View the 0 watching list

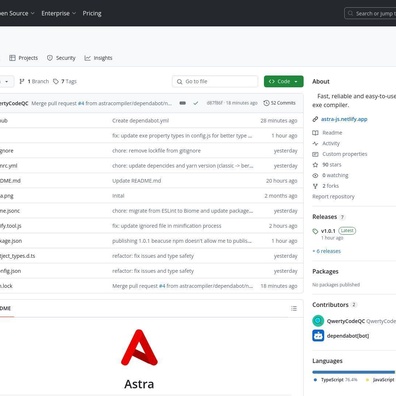tap(335, 175)
